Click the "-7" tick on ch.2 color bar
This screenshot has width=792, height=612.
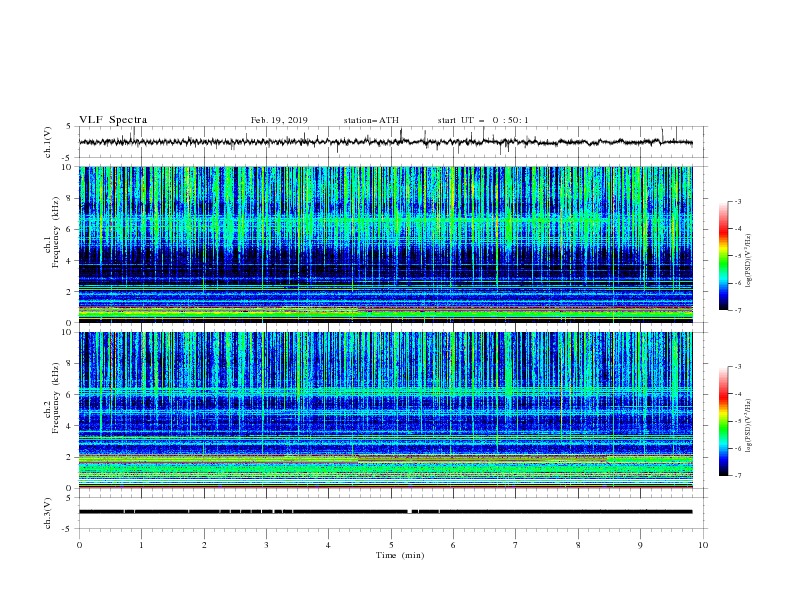(738, 476)
